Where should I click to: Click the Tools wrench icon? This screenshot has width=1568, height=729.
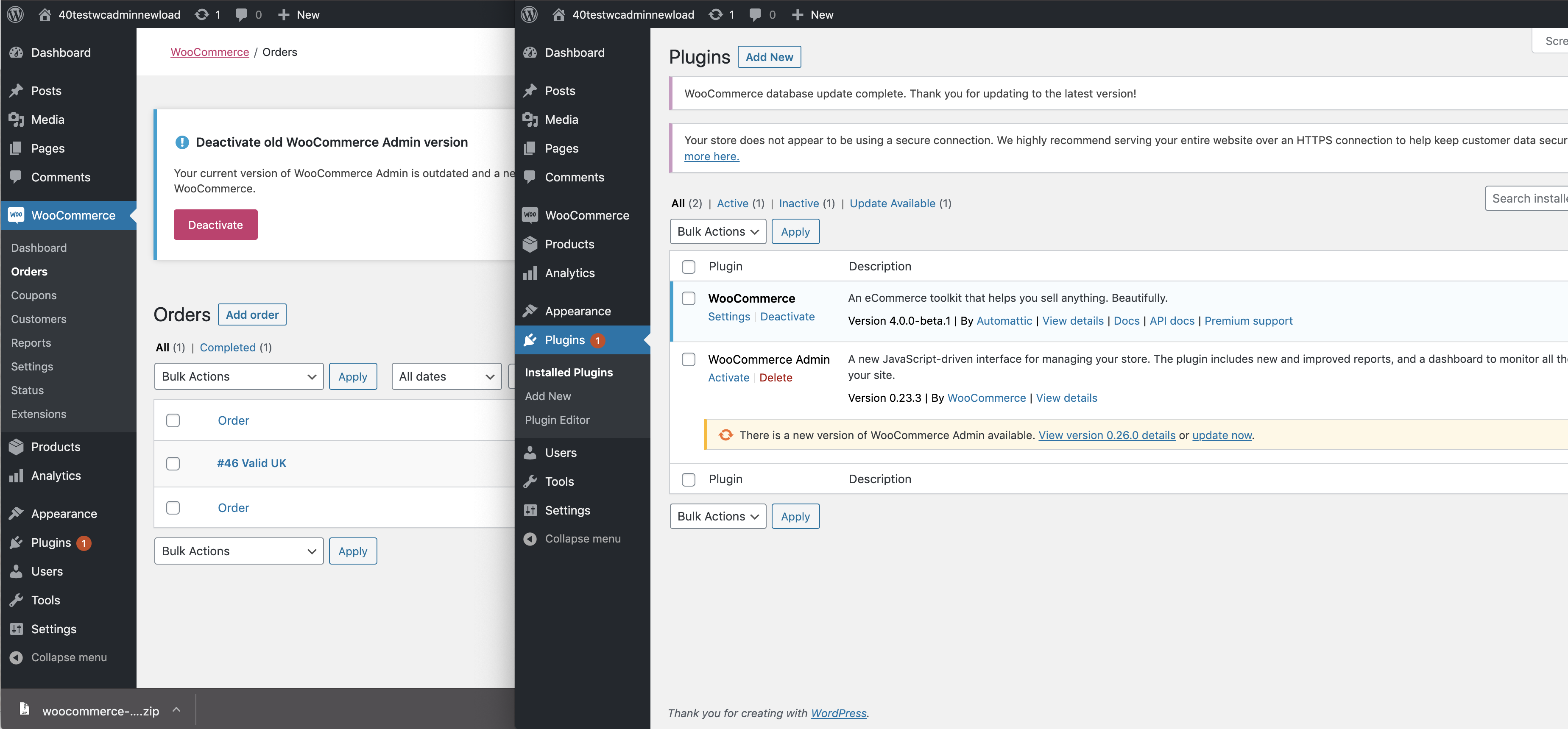coord(17,600)
